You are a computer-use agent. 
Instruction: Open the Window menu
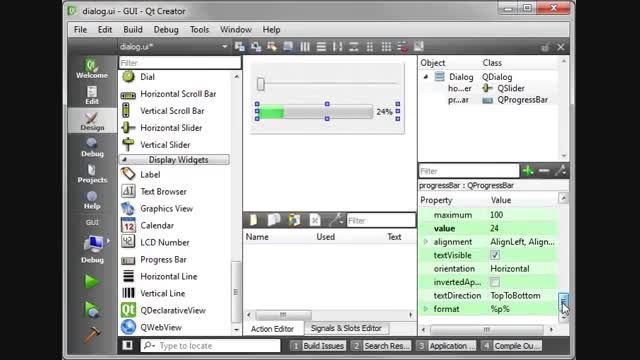(236, 29)
